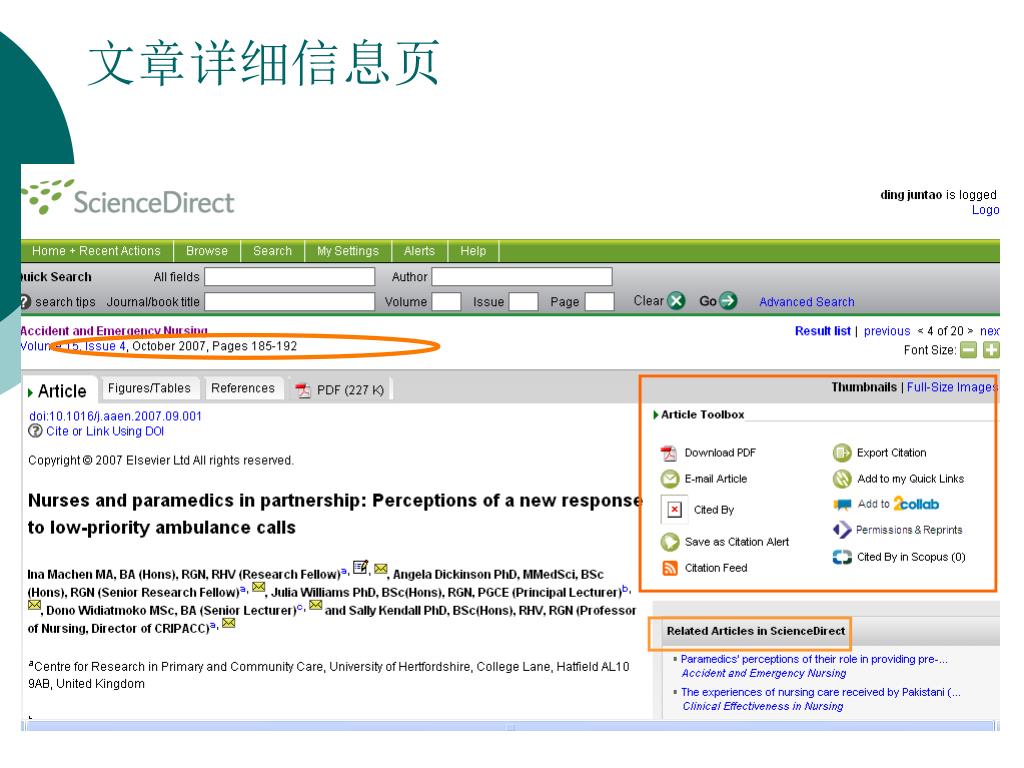
Task: Decrease font size with minus icon
Action: pos(968,350)
